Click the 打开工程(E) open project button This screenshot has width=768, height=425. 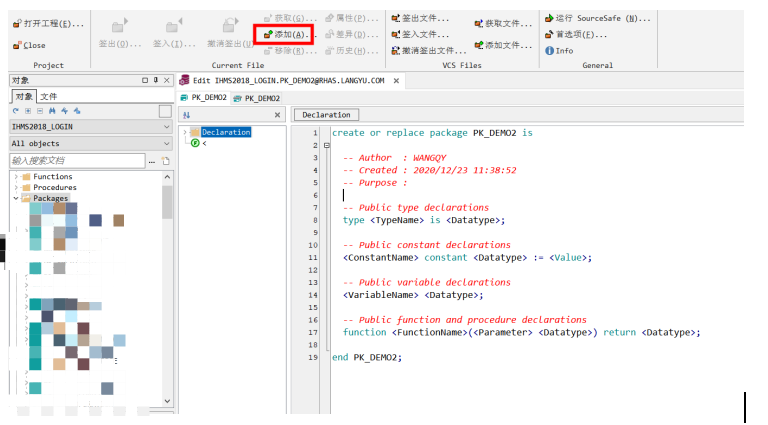pos(48,24)
